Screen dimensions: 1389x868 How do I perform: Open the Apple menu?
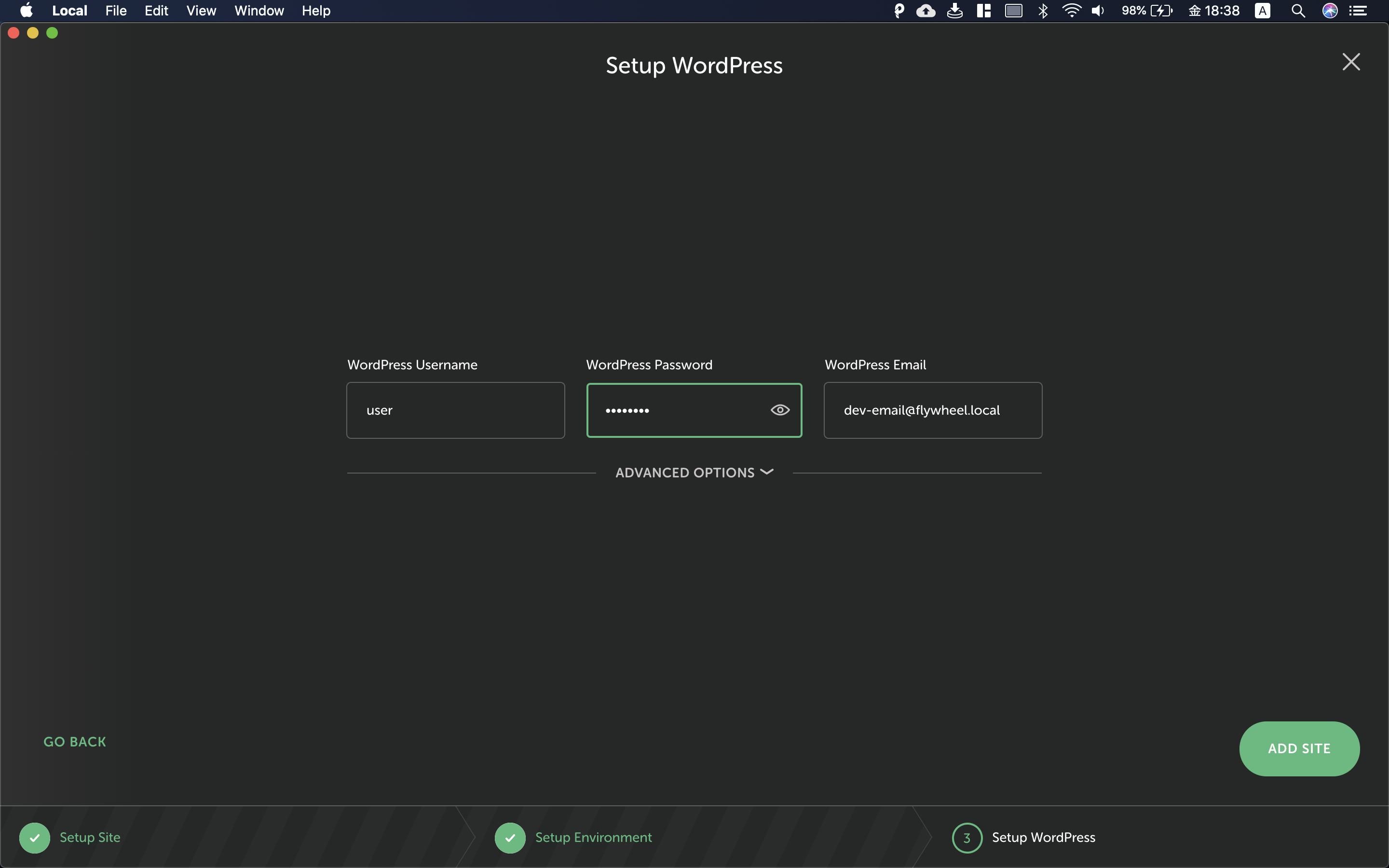(x=27, y=10)
